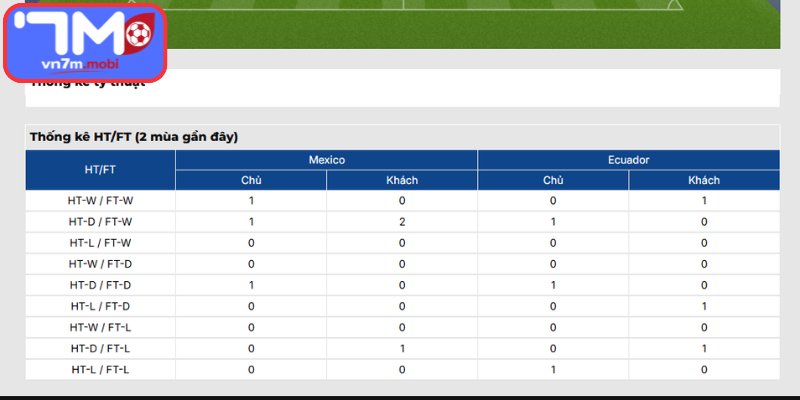
Task: Select the HT-W / FT-L row label
Action: 100,328
